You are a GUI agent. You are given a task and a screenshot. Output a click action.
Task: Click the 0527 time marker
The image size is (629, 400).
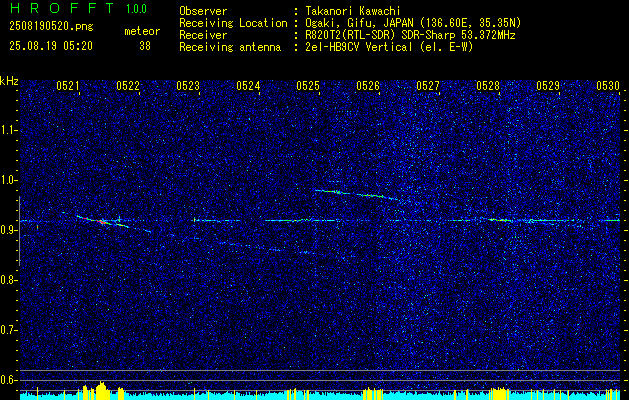[x=428, y=86]
